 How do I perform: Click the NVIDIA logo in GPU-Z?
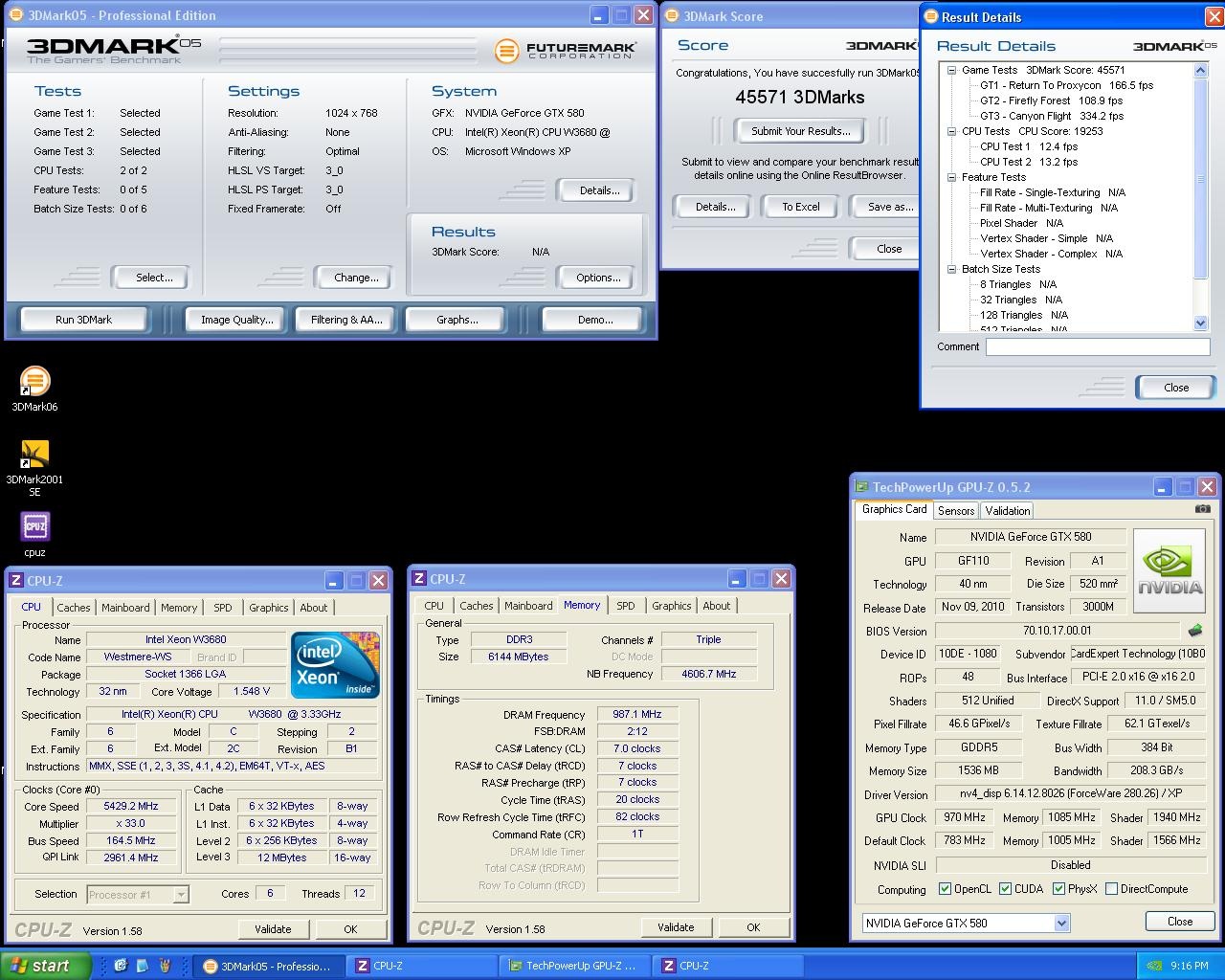pos(1169,570)
